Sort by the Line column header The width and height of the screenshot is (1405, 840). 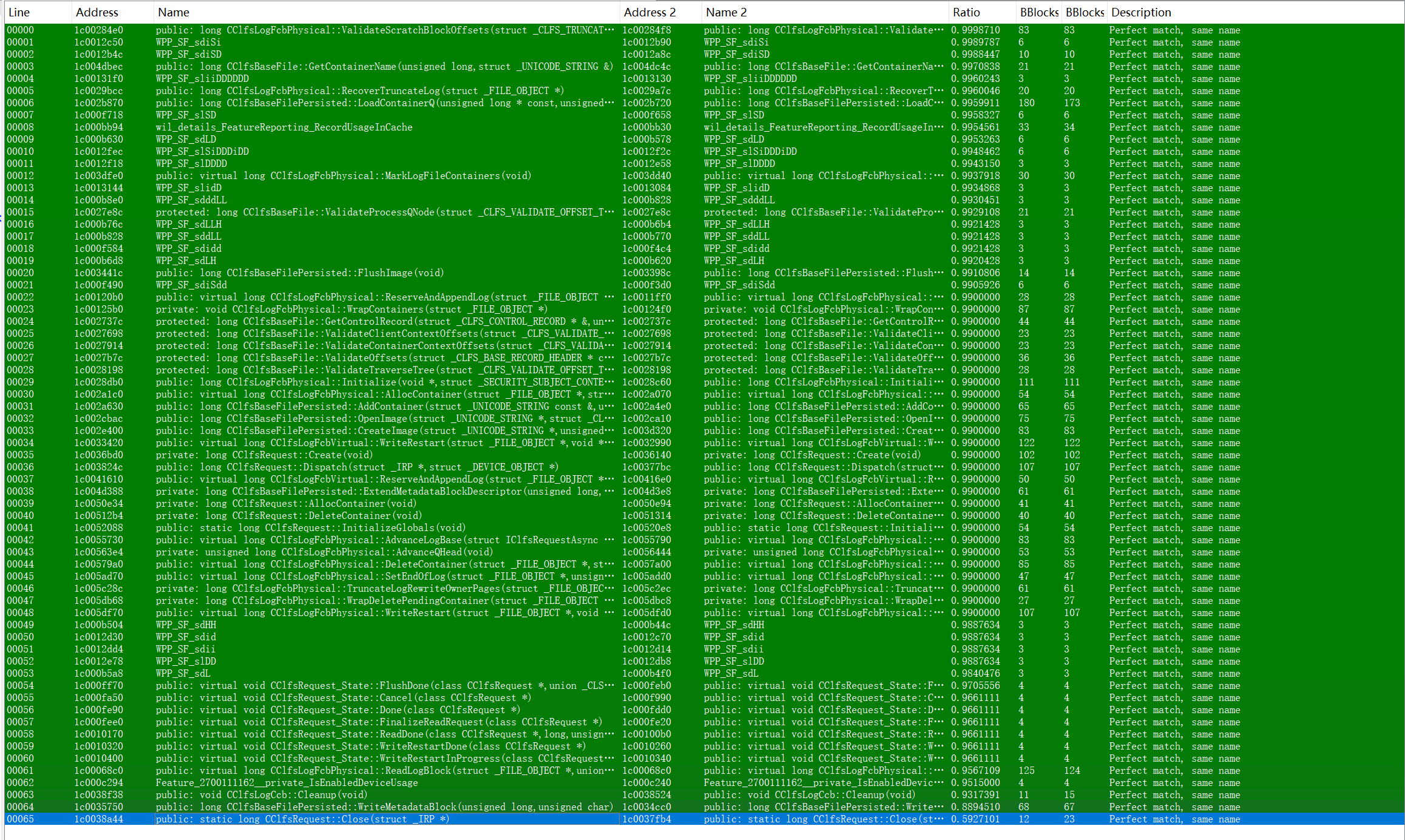click(x=19, y=12)
